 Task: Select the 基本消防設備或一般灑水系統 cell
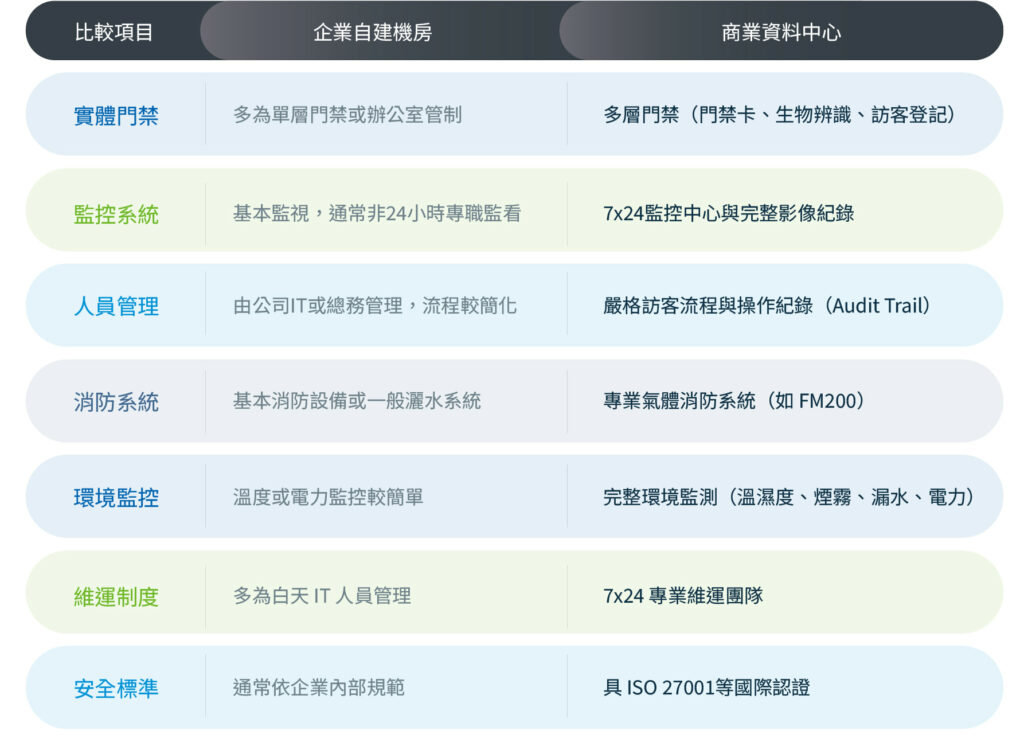[x=357, y=400]
